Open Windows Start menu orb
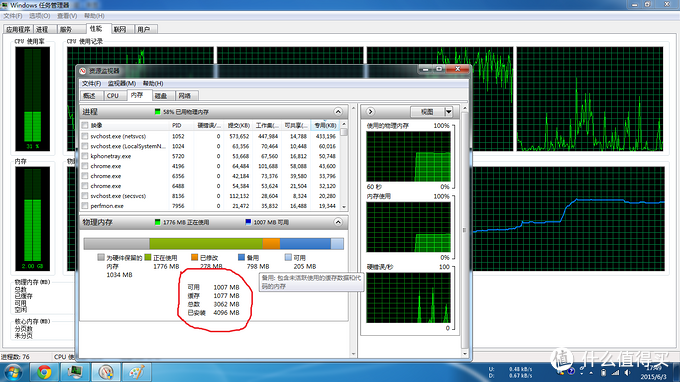The height and width of the screenshot is (382, 680). [13, 372]
